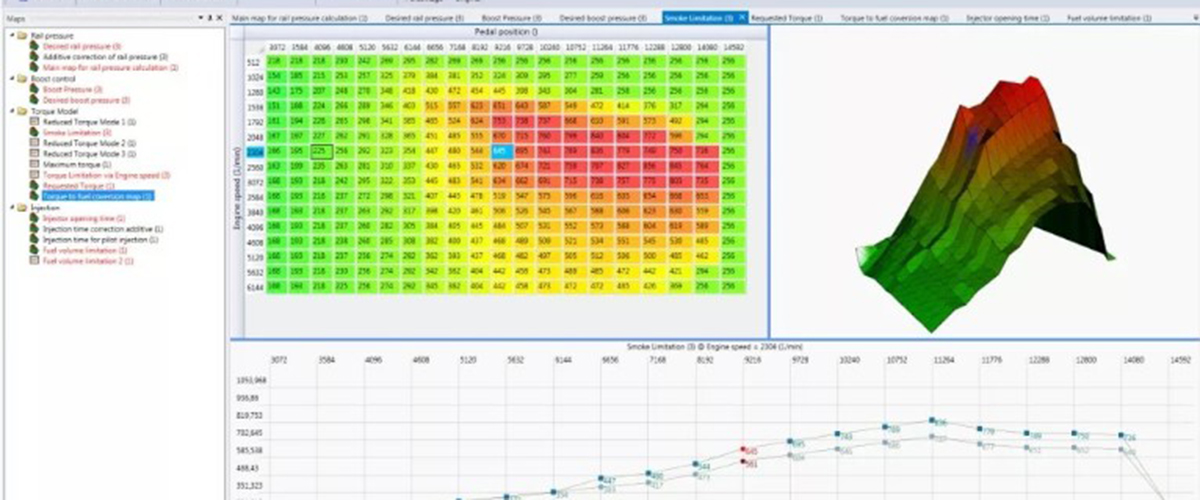Select Reduced Torque Mode 1 item
The height and width of the screenshot is (500, 1200).
tap(89, 121)
